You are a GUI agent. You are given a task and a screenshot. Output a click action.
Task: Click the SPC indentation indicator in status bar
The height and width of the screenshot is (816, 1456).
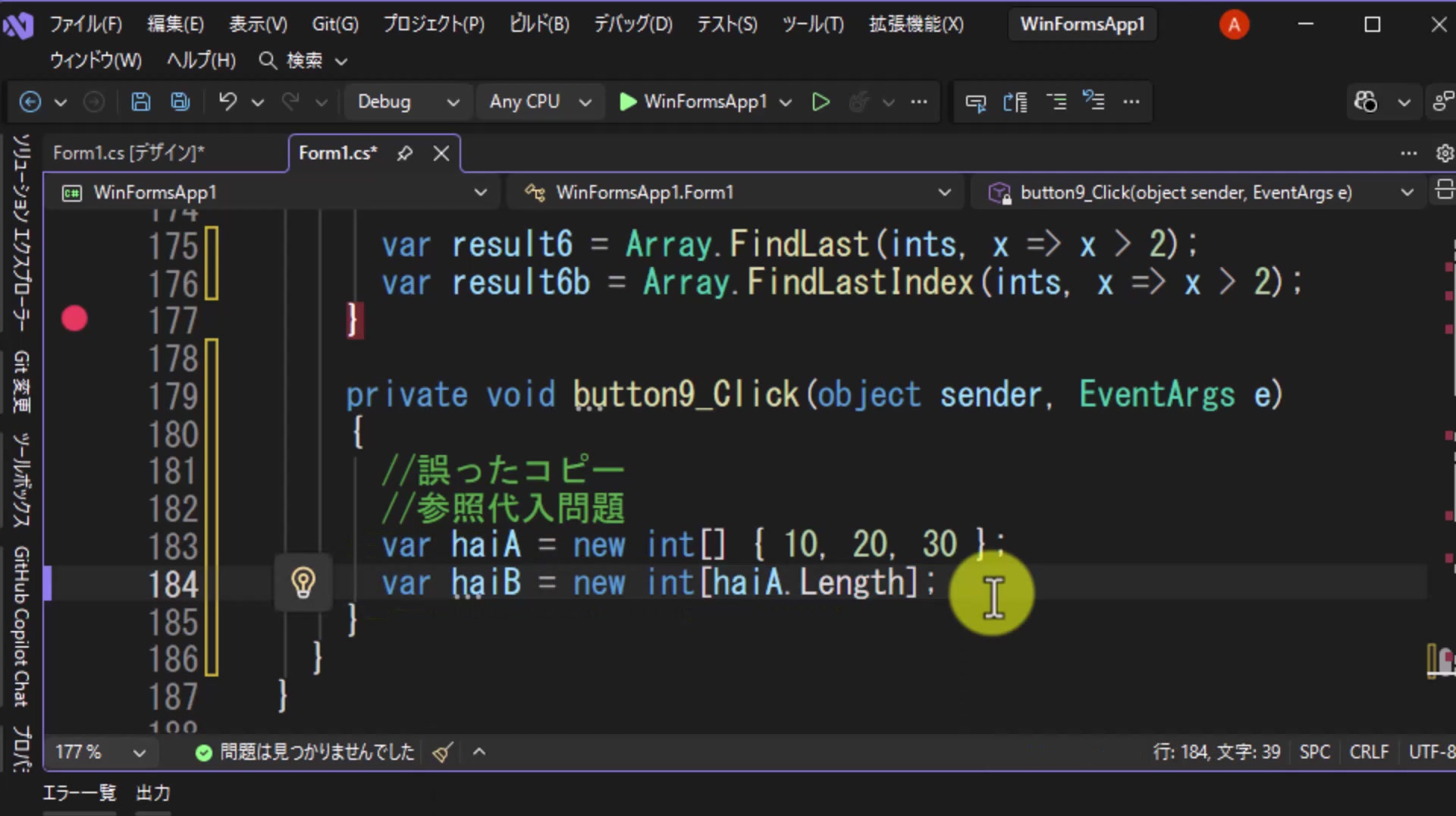pos(1314,752)
